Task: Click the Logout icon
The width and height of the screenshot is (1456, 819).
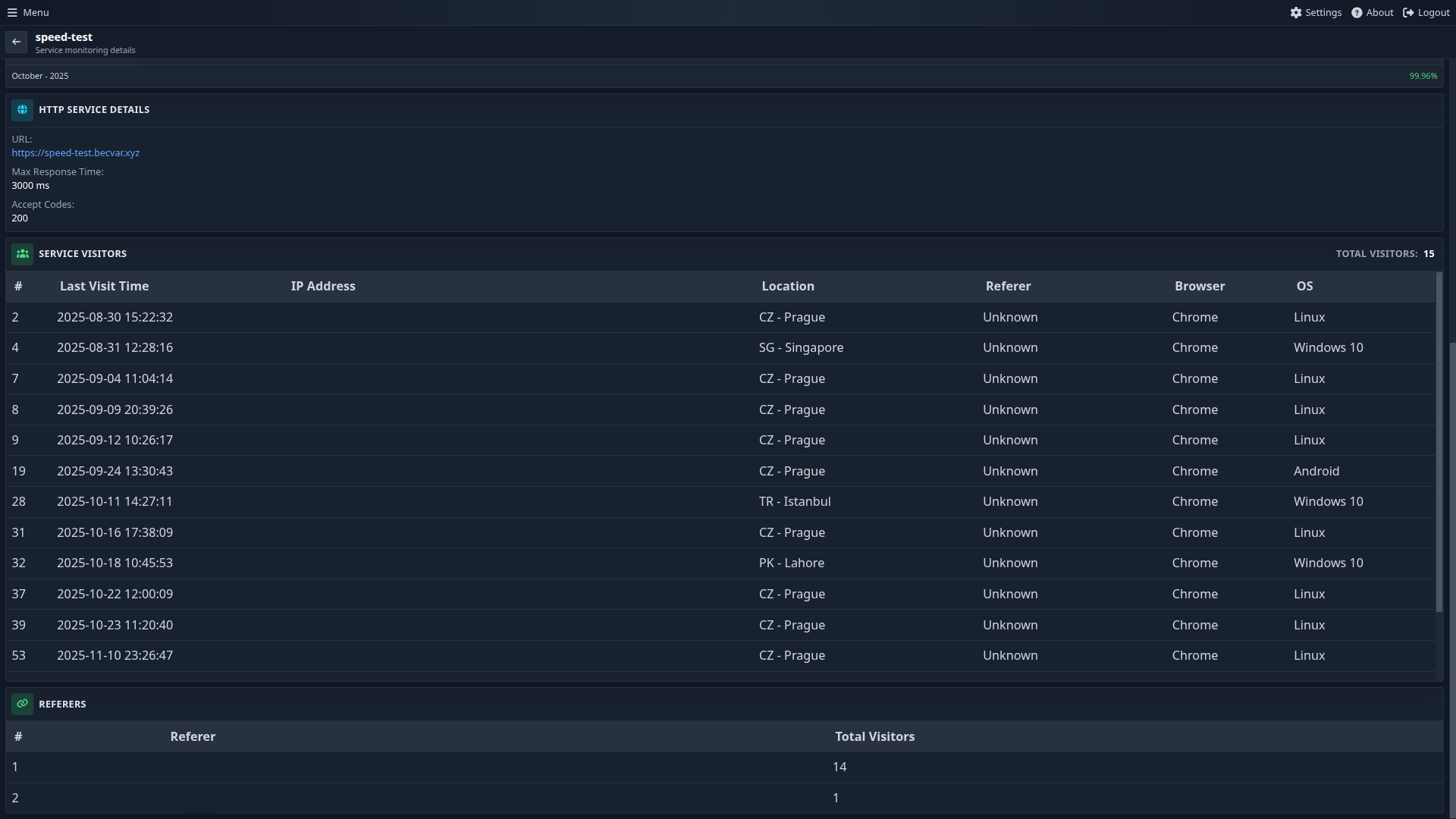Action: point(1408,12)
